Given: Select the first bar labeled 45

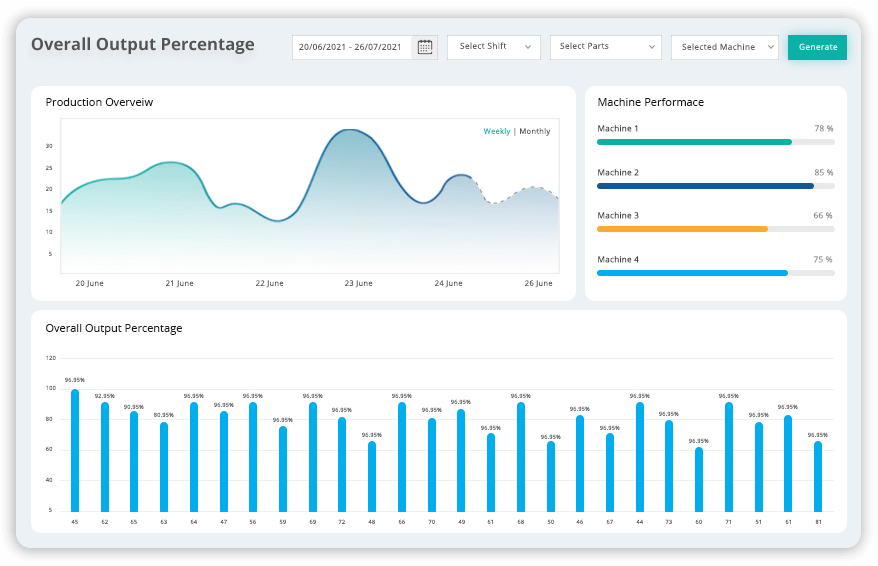Looking at the screenshot, I should [x=75, y=450].
